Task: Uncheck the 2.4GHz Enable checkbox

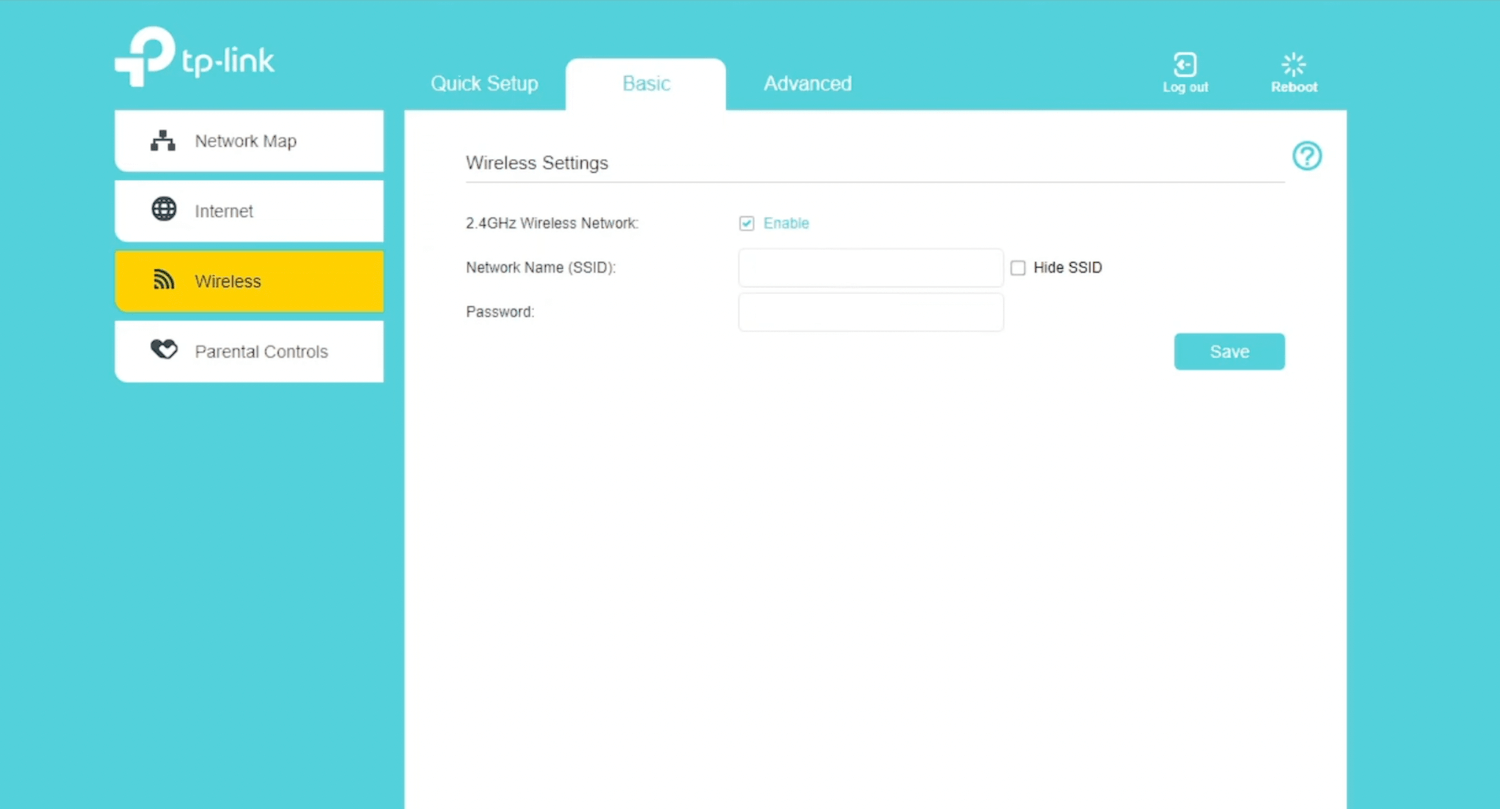Action: tap(747, 223)
